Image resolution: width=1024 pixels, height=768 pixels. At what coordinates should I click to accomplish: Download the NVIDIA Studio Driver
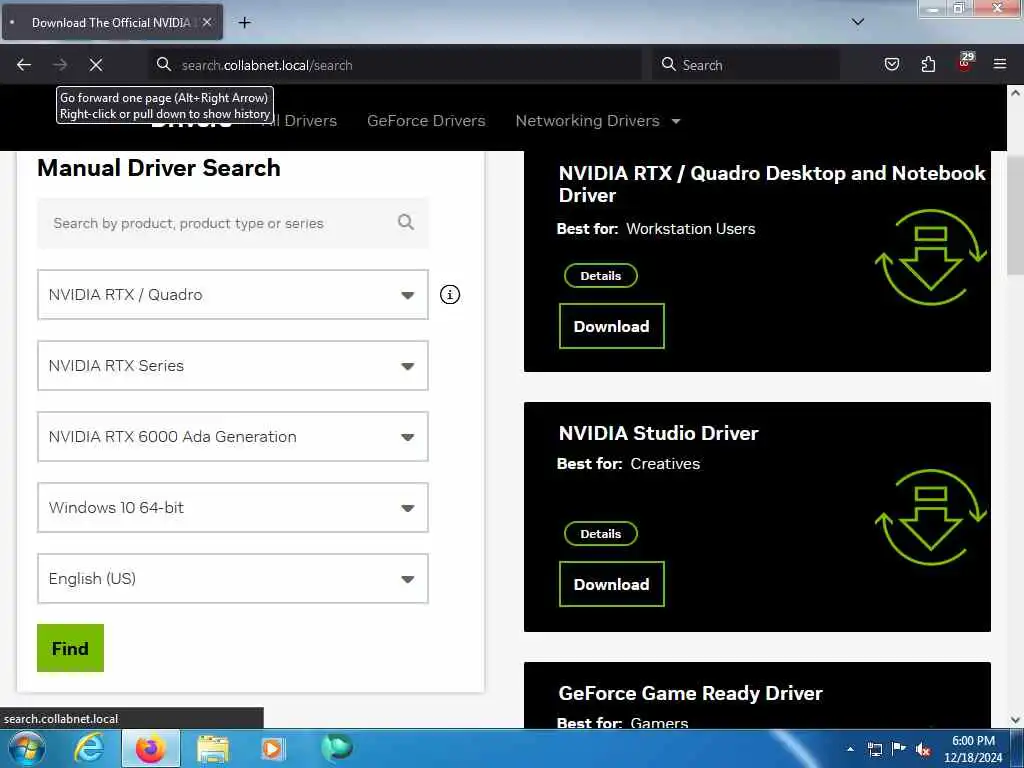(612, 584)
